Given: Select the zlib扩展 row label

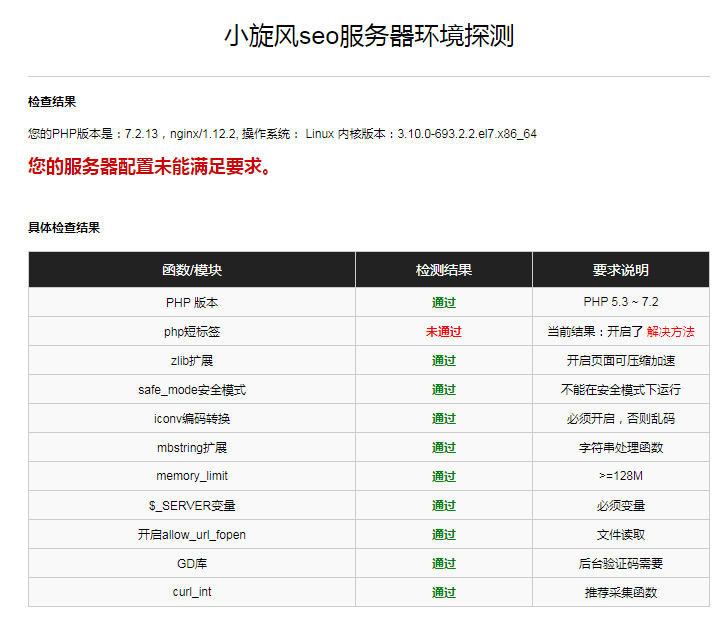Looking at the screenshot, I should 192,361.
